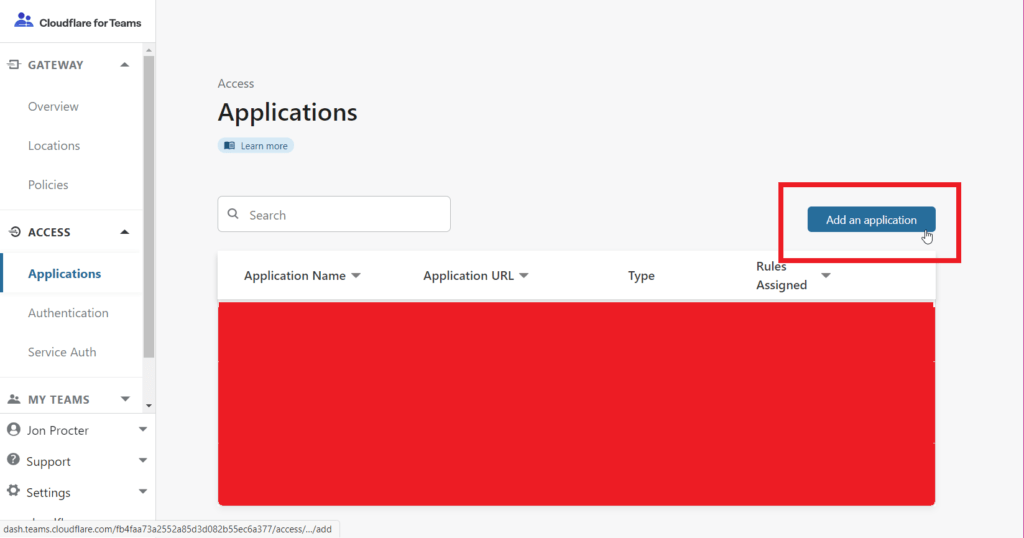Click the Application Name column header text
Viewport: 1024px width, 538px height.
pyautogui.click(x=295, y=276)
